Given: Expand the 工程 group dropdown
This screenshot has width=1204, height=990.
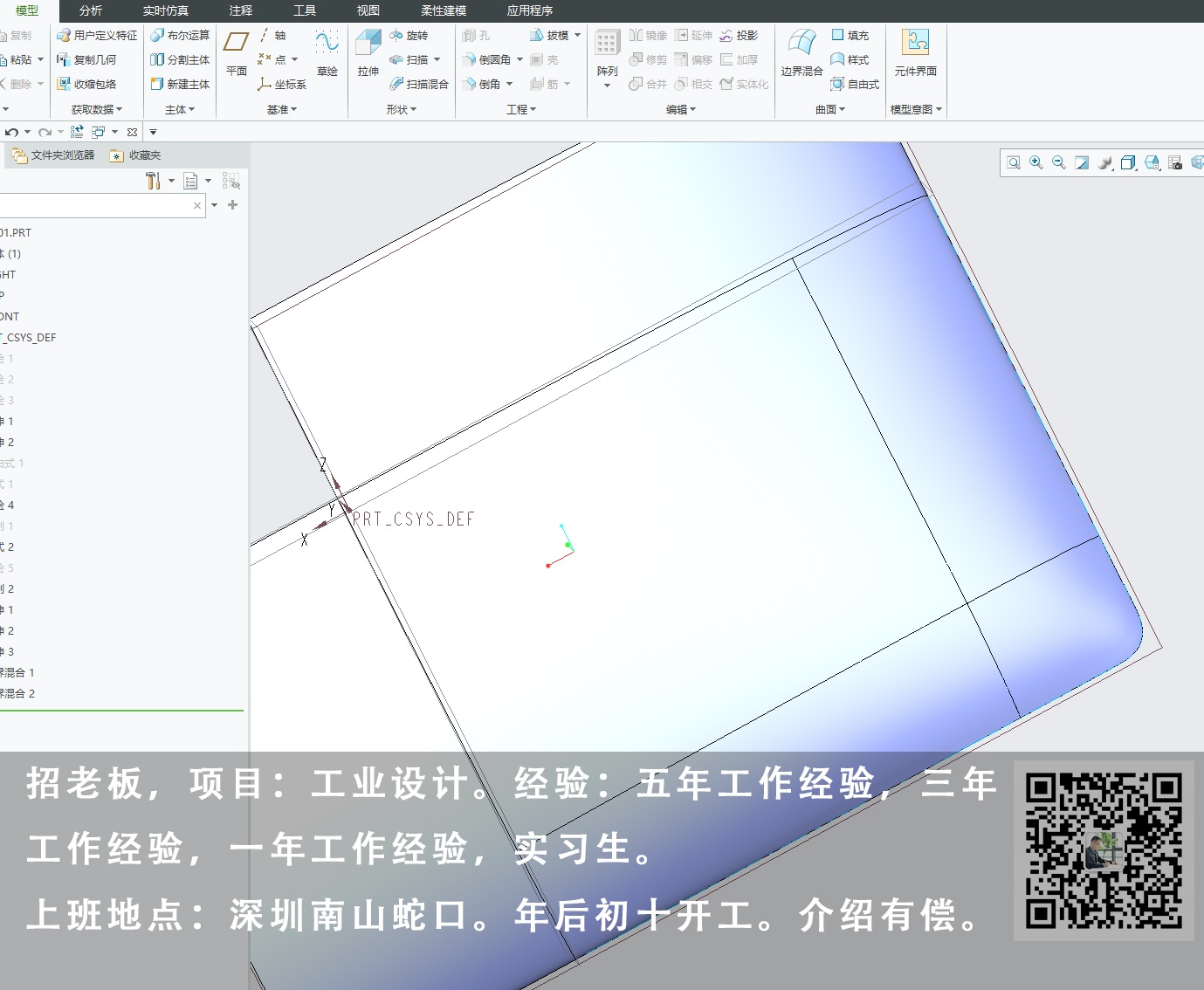Looking at the screenshot, I should tap(521, 110).
